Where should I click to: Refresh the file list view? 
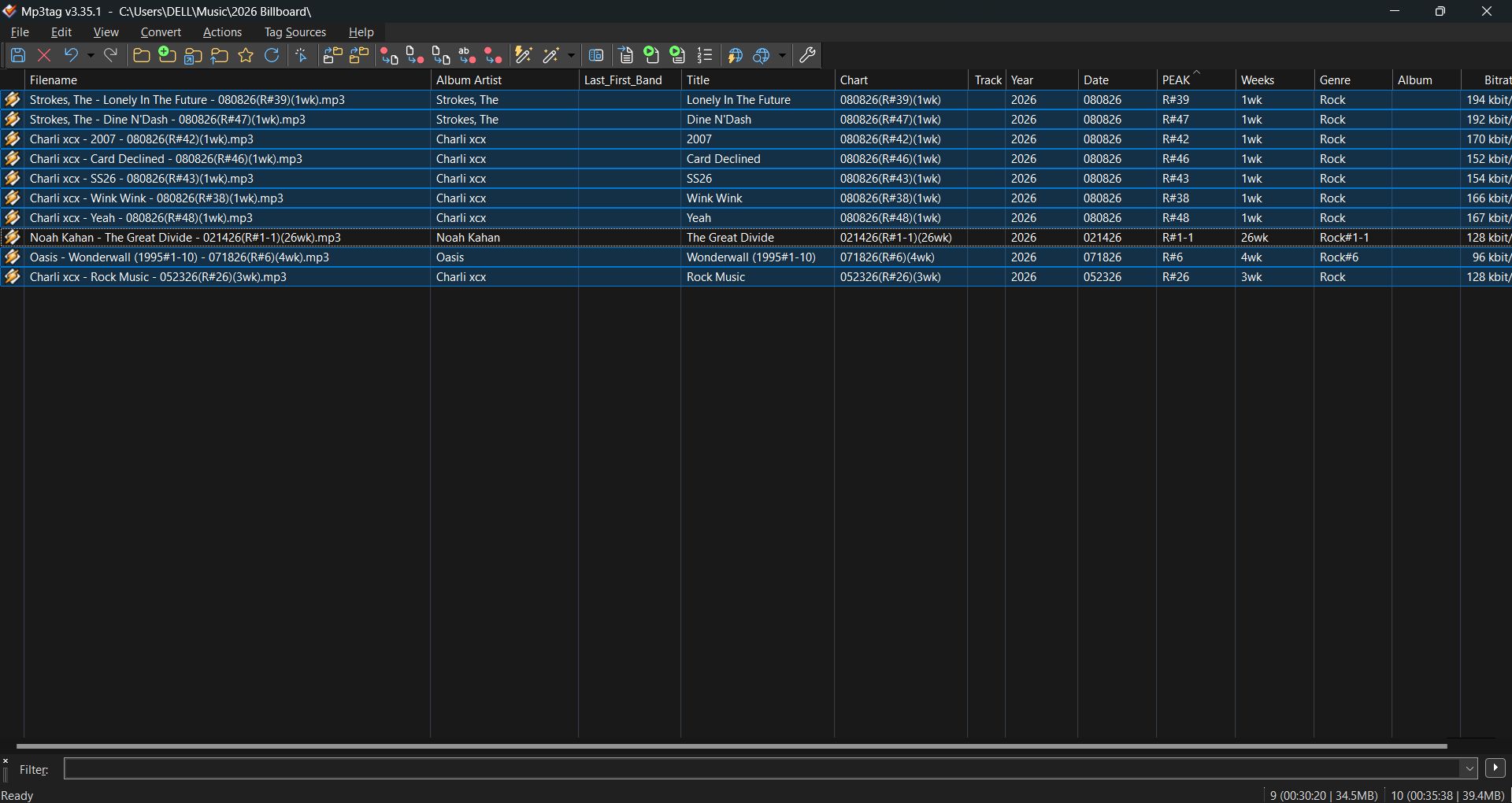[272, 55]
